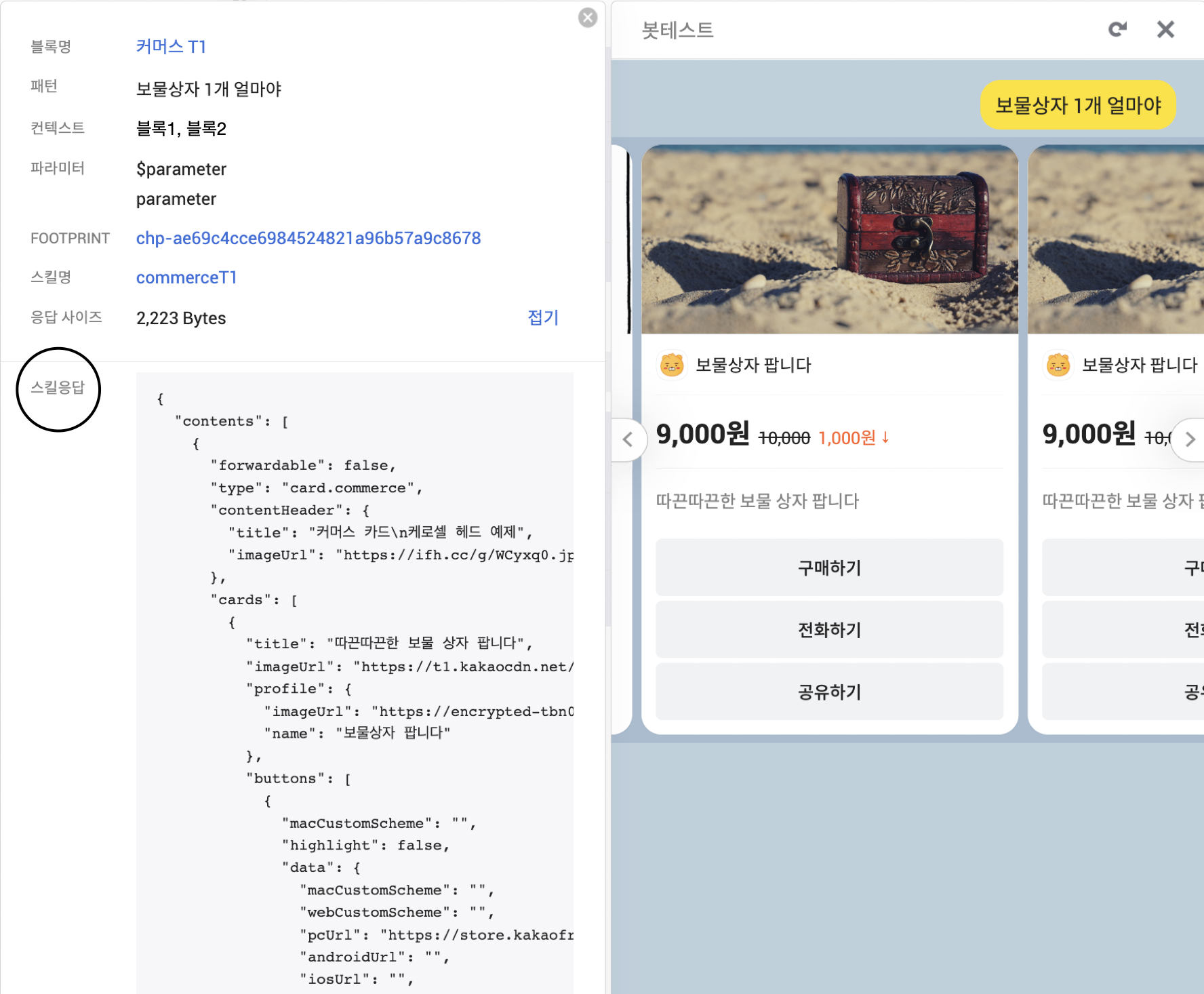
Task: Open the FOOTPRINT chp-ae69c4 link
Action: tap(308, 239)
